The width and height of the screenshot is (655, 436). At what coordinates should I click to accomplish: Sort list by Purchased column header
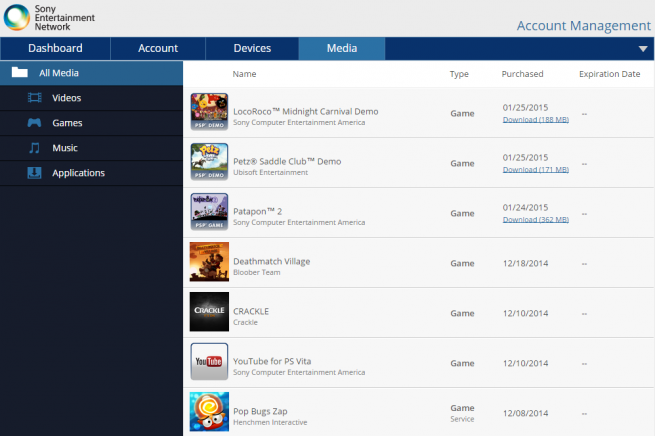[522, 74]
